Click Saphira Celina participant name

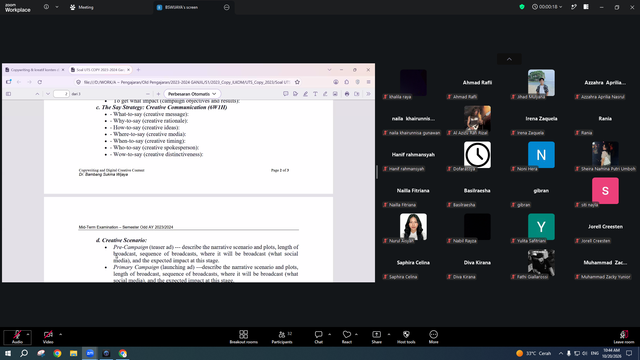pyautogui.click(x=413, y=262)
